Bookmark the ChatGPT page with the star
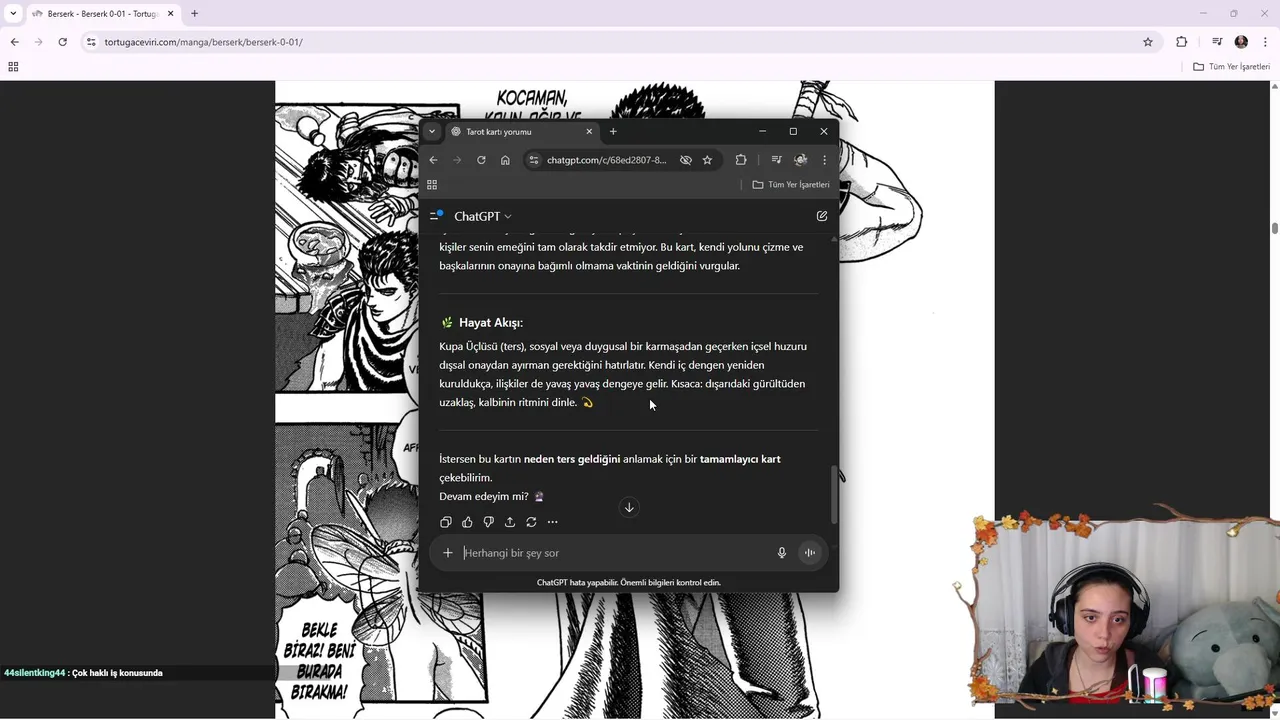The height and width of the screenshot is (720, 1280). [x=707, y=160]
